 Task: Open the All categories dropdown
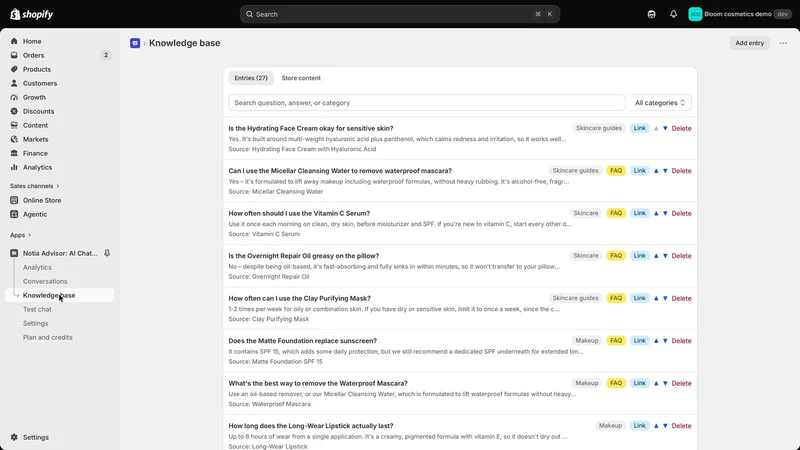click(660, 103)
